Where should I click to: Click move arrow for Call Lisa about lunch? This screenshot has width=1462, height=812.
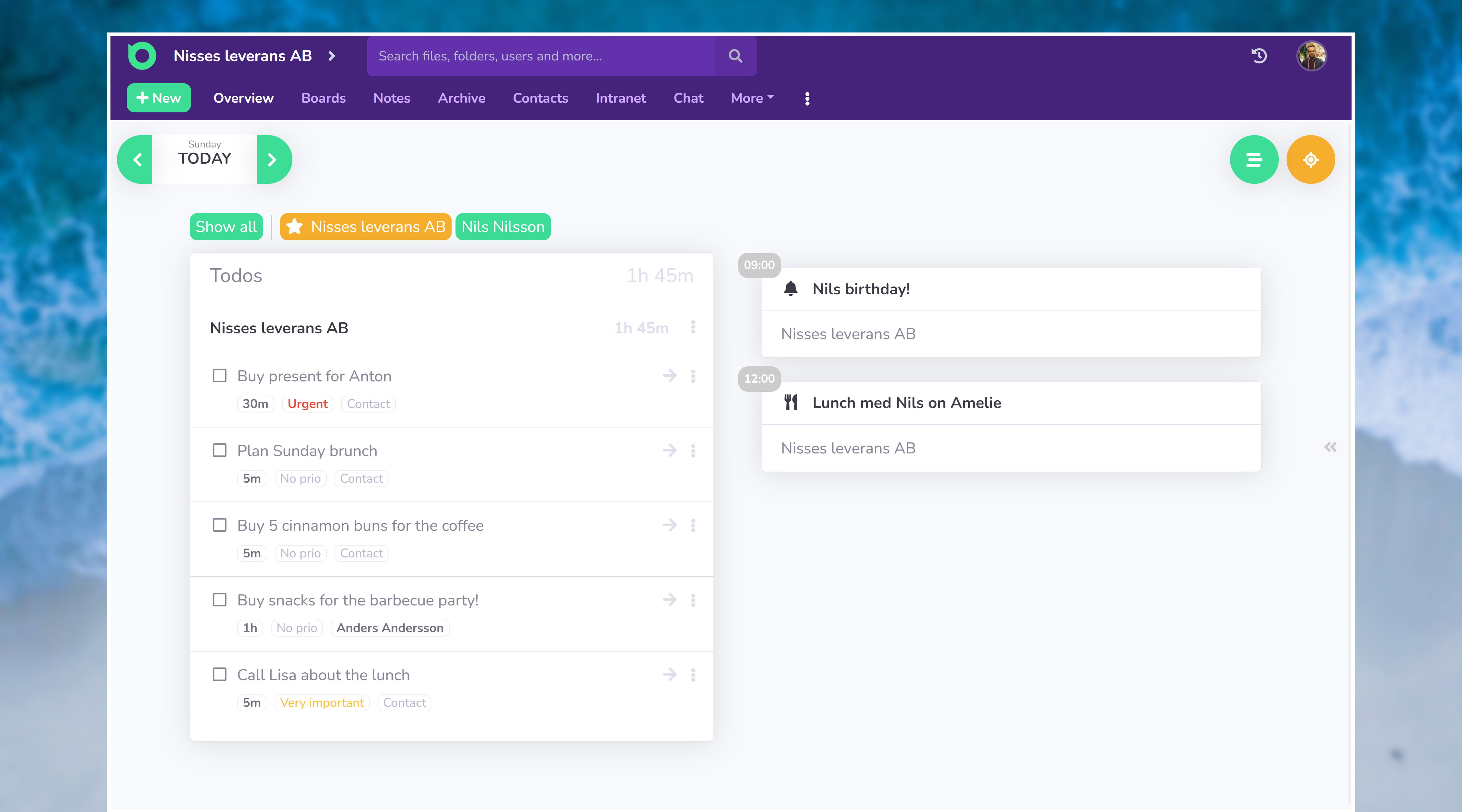(x=670, y=674)
